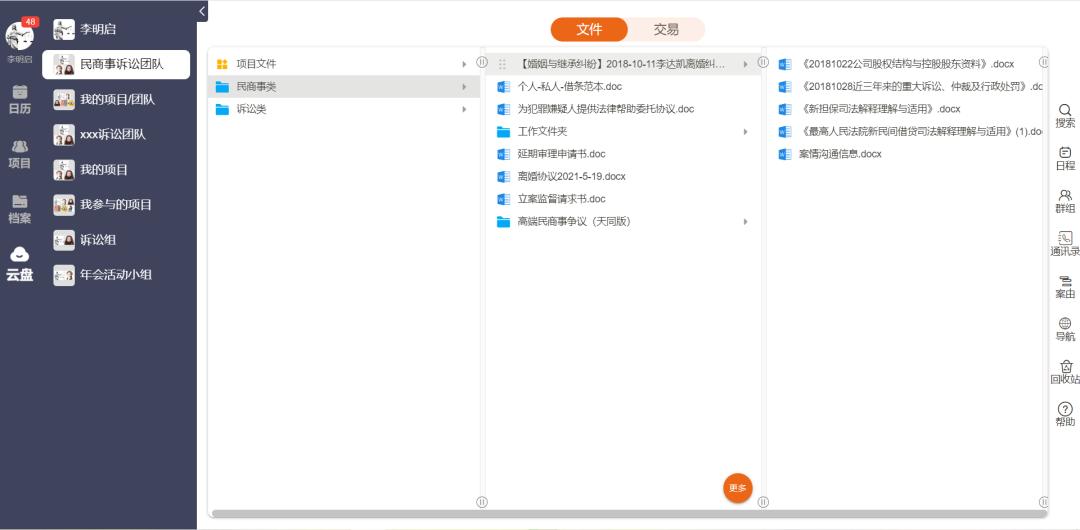Open the 云盘 cloud drive section
This screenshot has width=1080, height=530.
pyautogui.click(x=19, y=265)
